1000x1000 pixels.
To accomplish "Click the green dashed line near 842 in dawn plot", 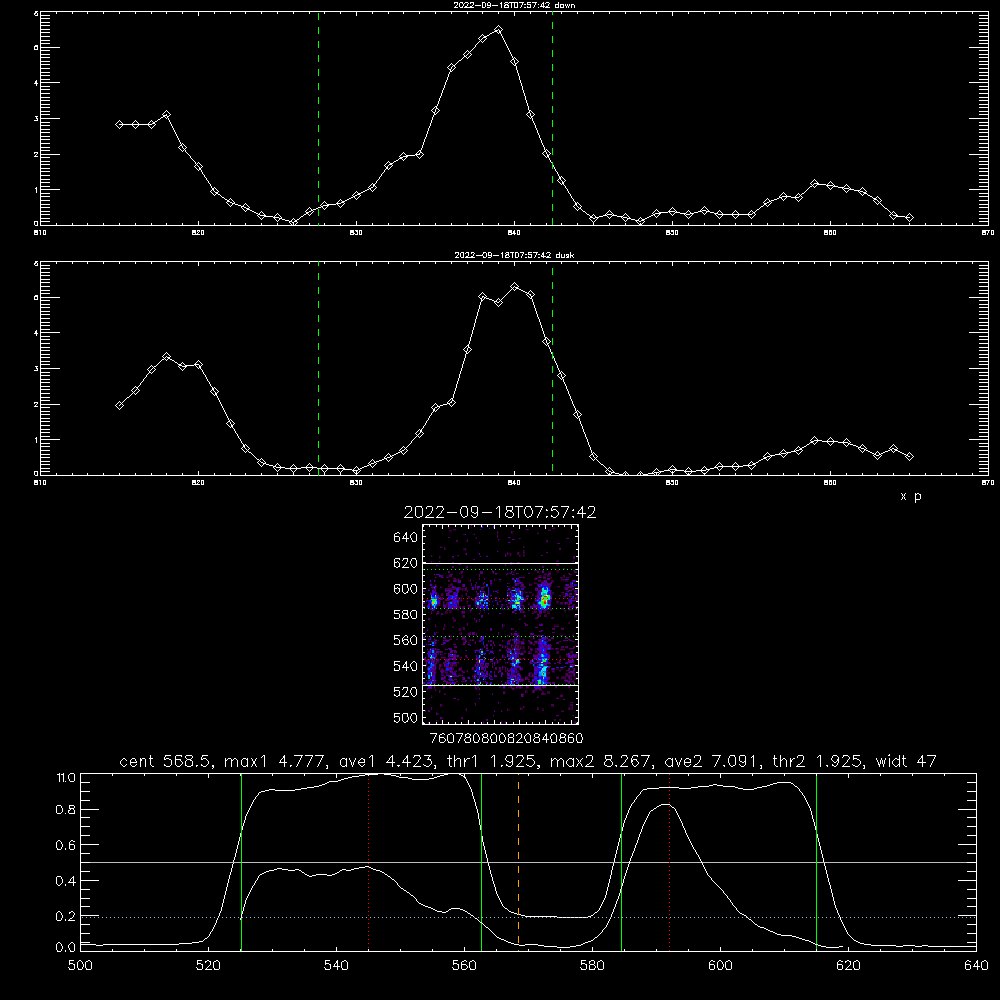I will [x=552, y=118].
